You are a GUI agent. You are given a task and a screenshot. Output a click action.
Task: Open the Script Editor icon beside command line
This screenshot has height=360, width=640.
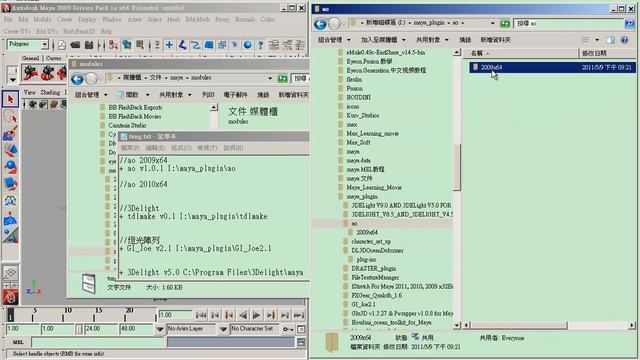point(301,342)
